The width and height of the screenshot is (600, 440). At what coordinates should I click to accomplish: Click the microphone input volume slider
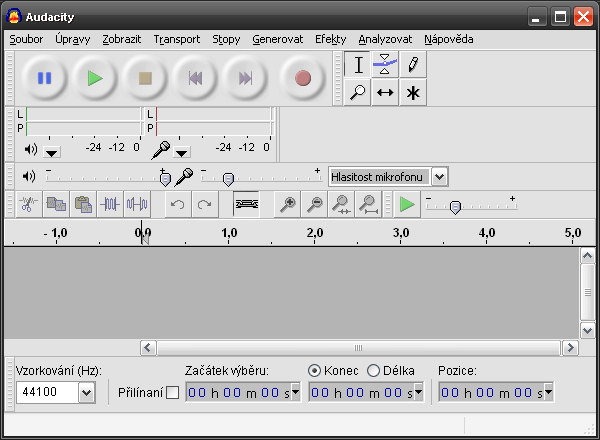pyautogui.click(x=262, y=178)
